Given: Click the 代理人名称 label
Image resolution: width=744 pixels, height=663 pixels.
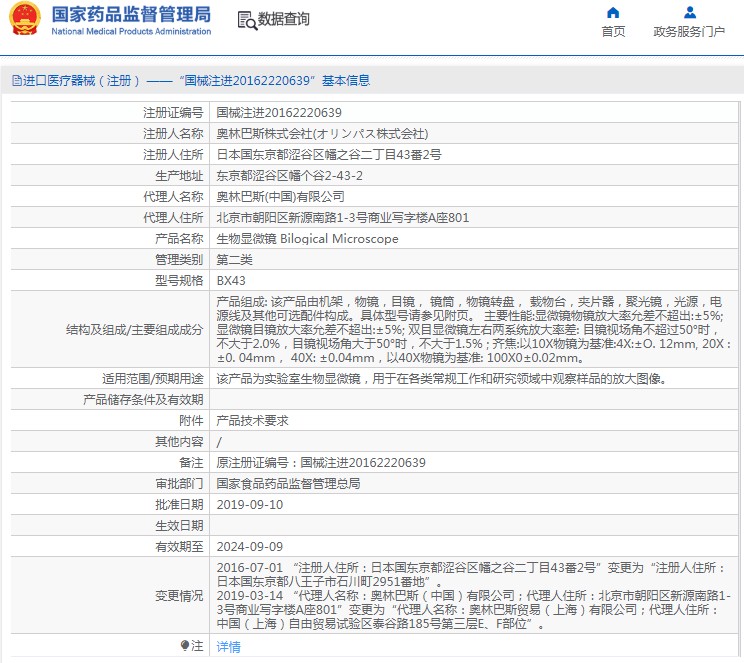Looking at the screenshot, I should coord(173,196).
